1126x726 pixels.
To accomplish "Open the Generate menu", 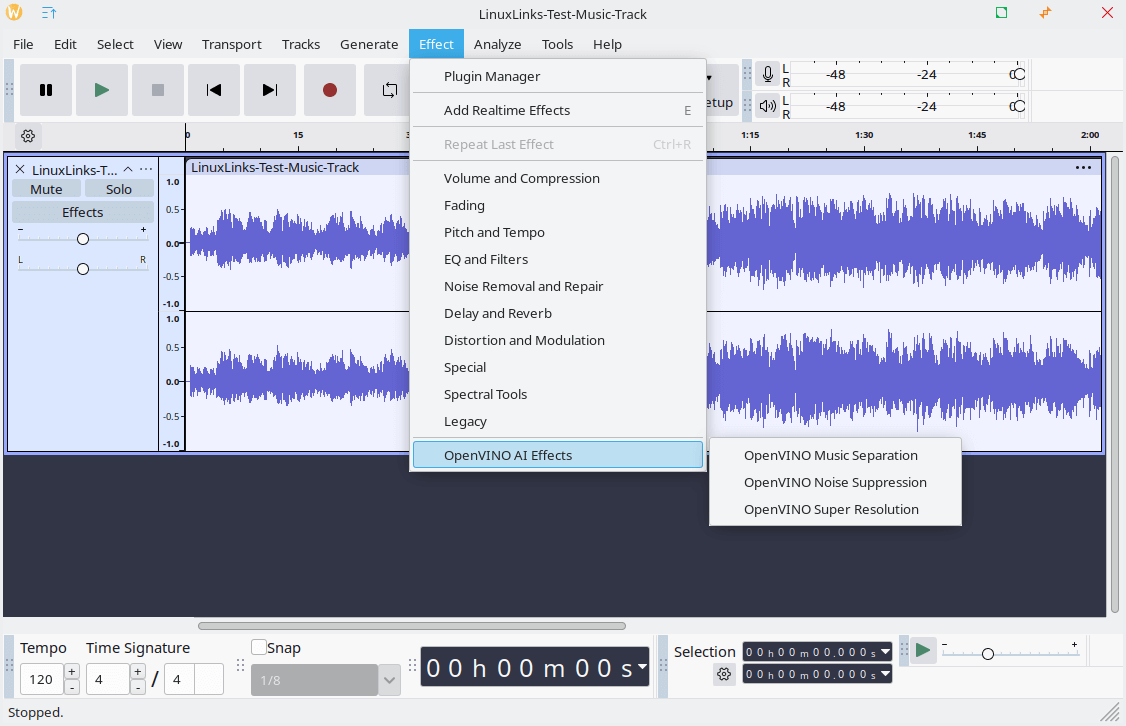I will tap(369, 45).
